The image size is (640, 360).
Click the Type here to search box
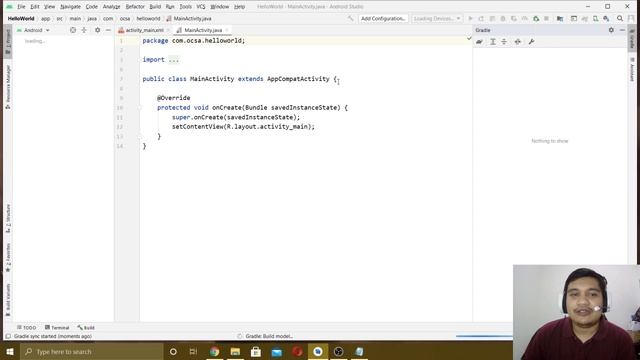tap(92, 351)
